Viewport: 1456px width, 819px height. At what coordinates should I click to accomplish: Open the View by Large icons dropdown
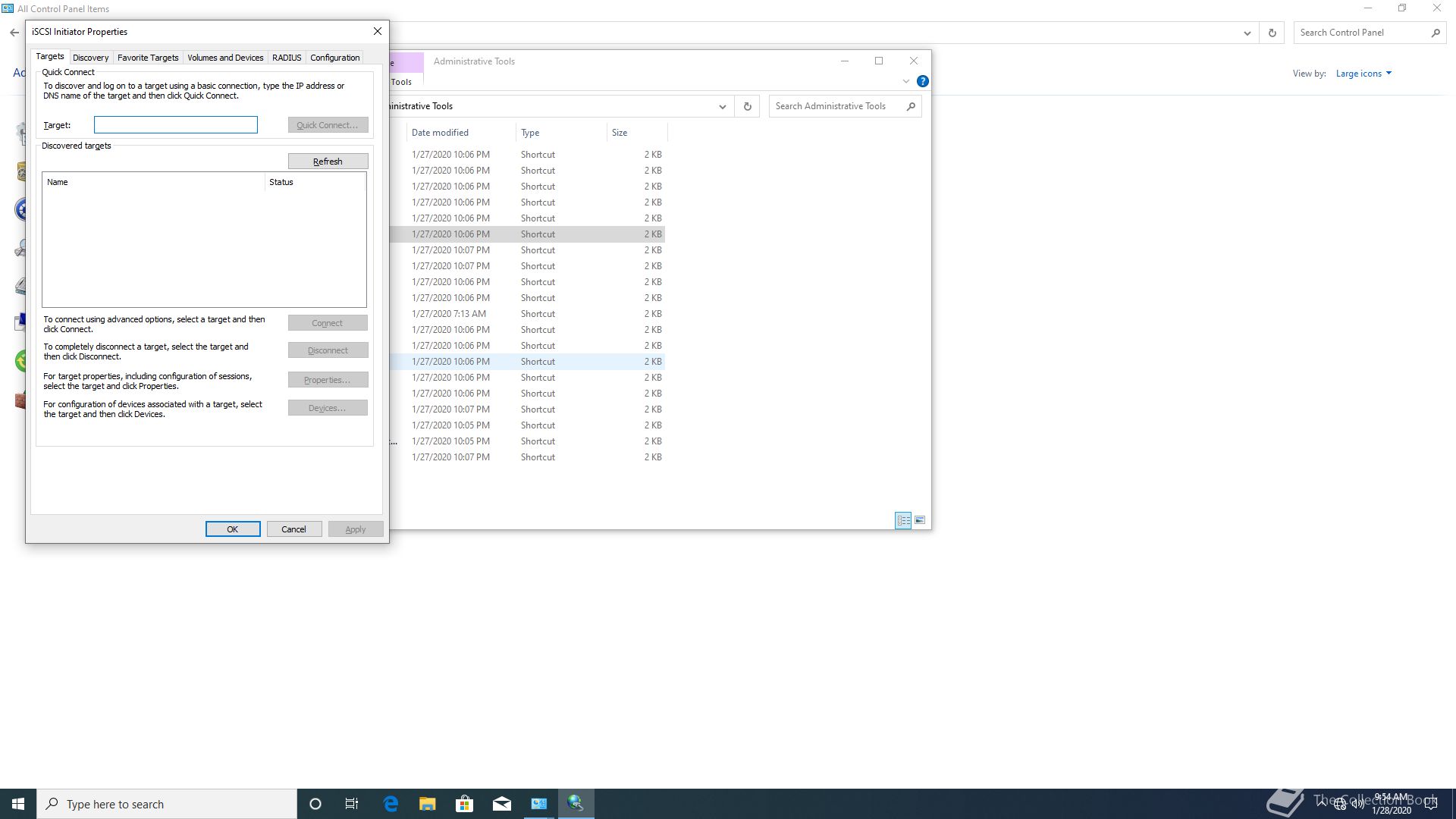(1363, 74)
